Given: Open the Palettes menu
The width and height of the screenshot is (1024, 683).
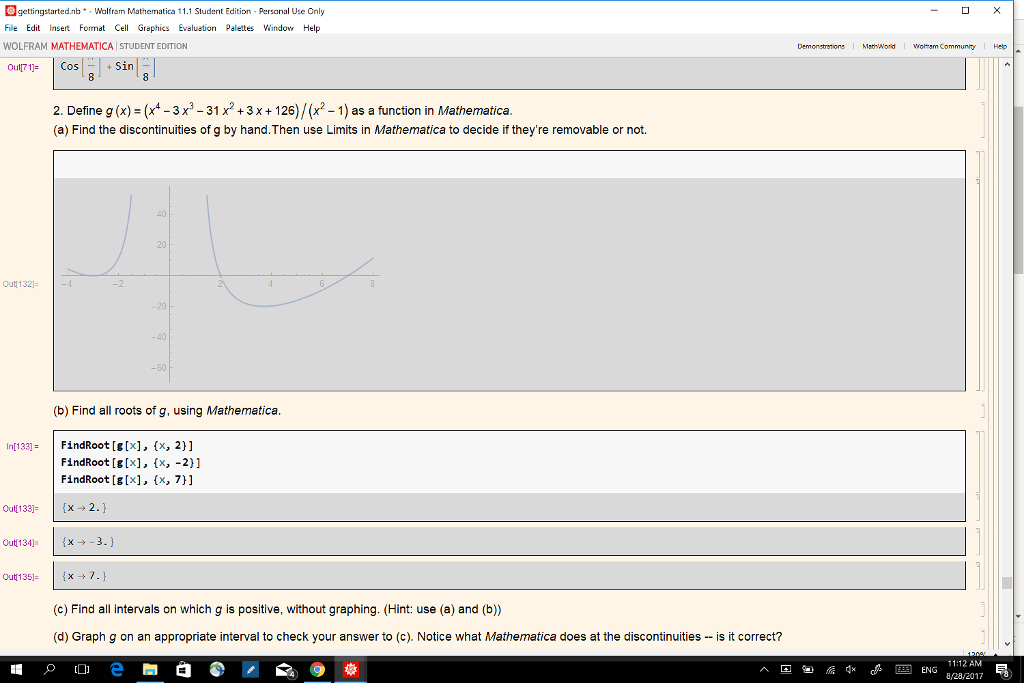Looking at the screenshot, I should 240,28.
